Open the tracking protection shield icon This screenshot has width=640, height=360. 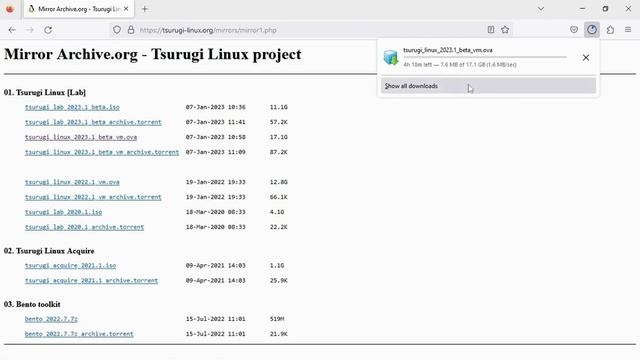(x=117, y=30)
